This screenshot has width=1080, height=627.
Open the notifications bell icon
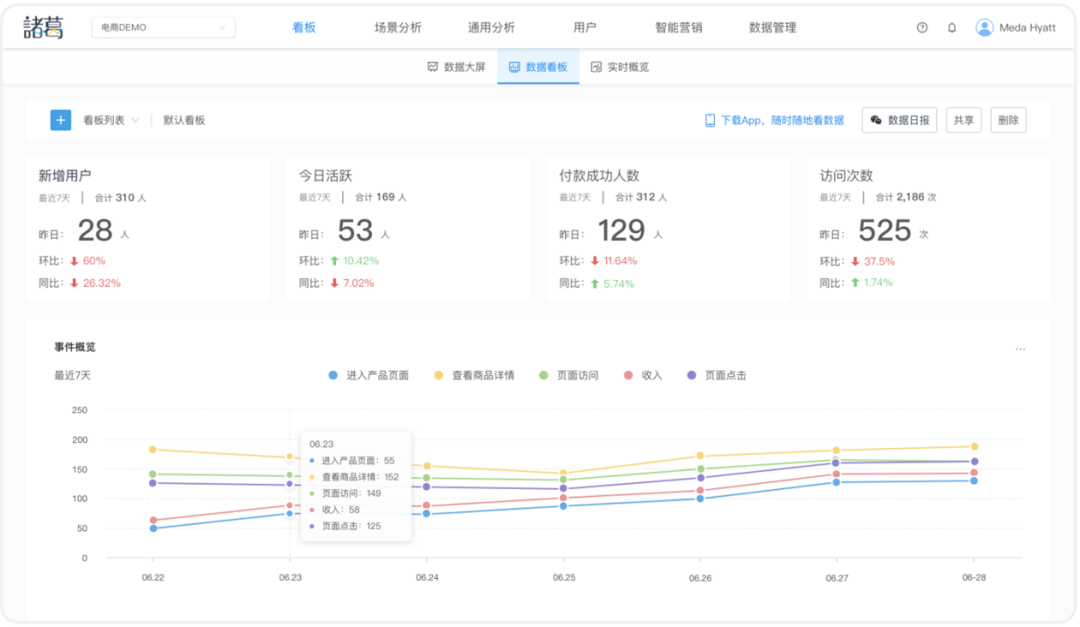point(952,28)
